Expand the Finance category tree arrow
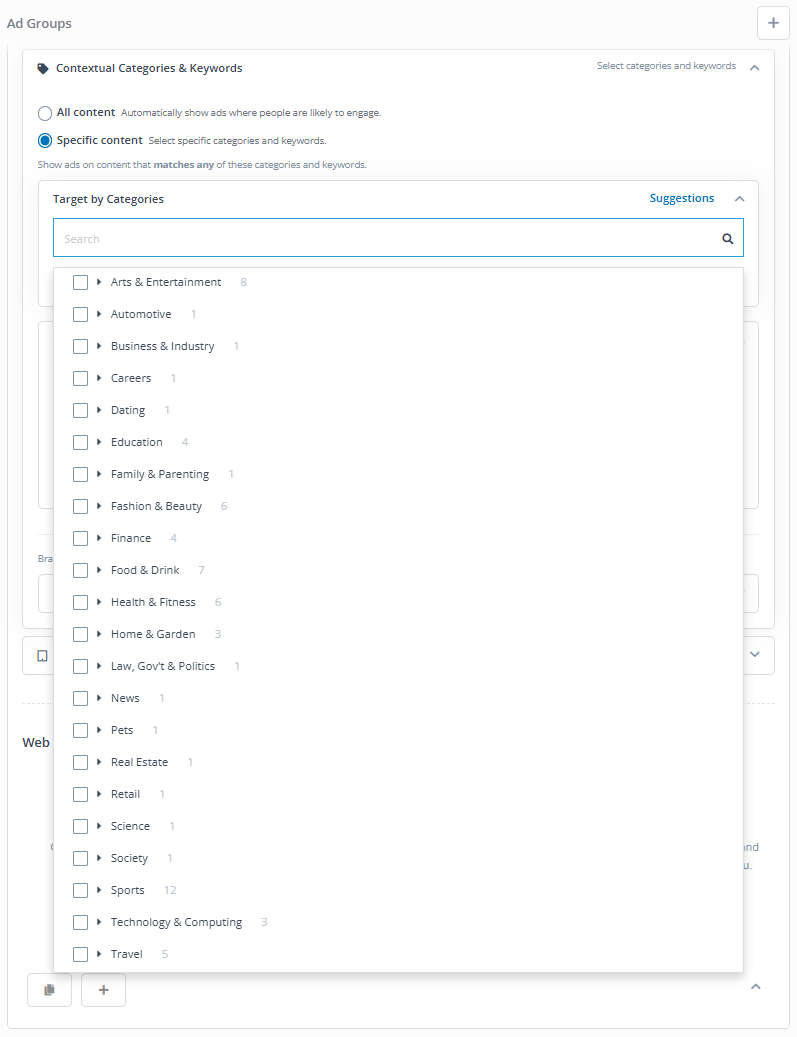The width and height of the screenshot is (797, 1037). click(x=99, y=538)
